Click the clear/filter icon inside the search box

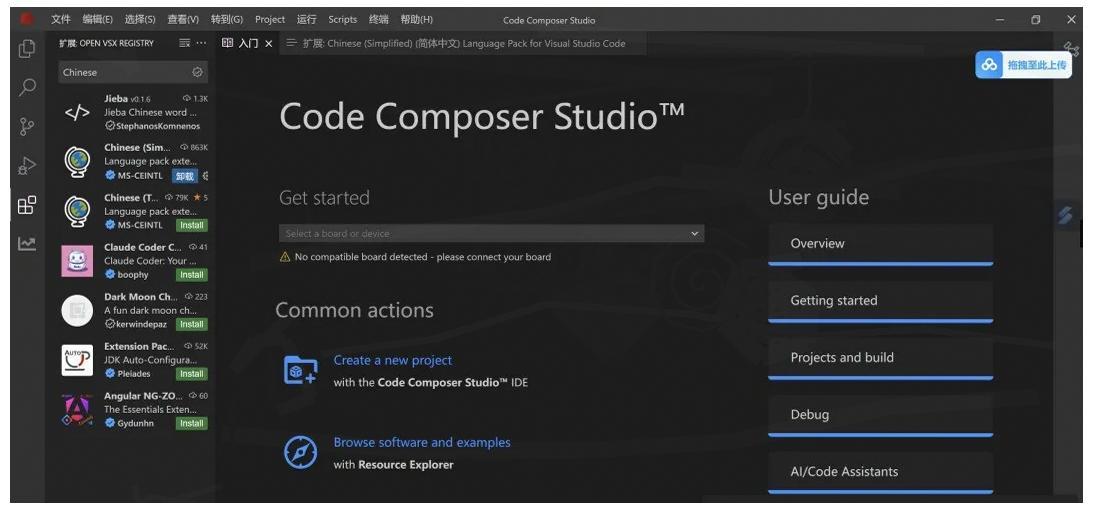pyautogui.click(x=197, y=73)
